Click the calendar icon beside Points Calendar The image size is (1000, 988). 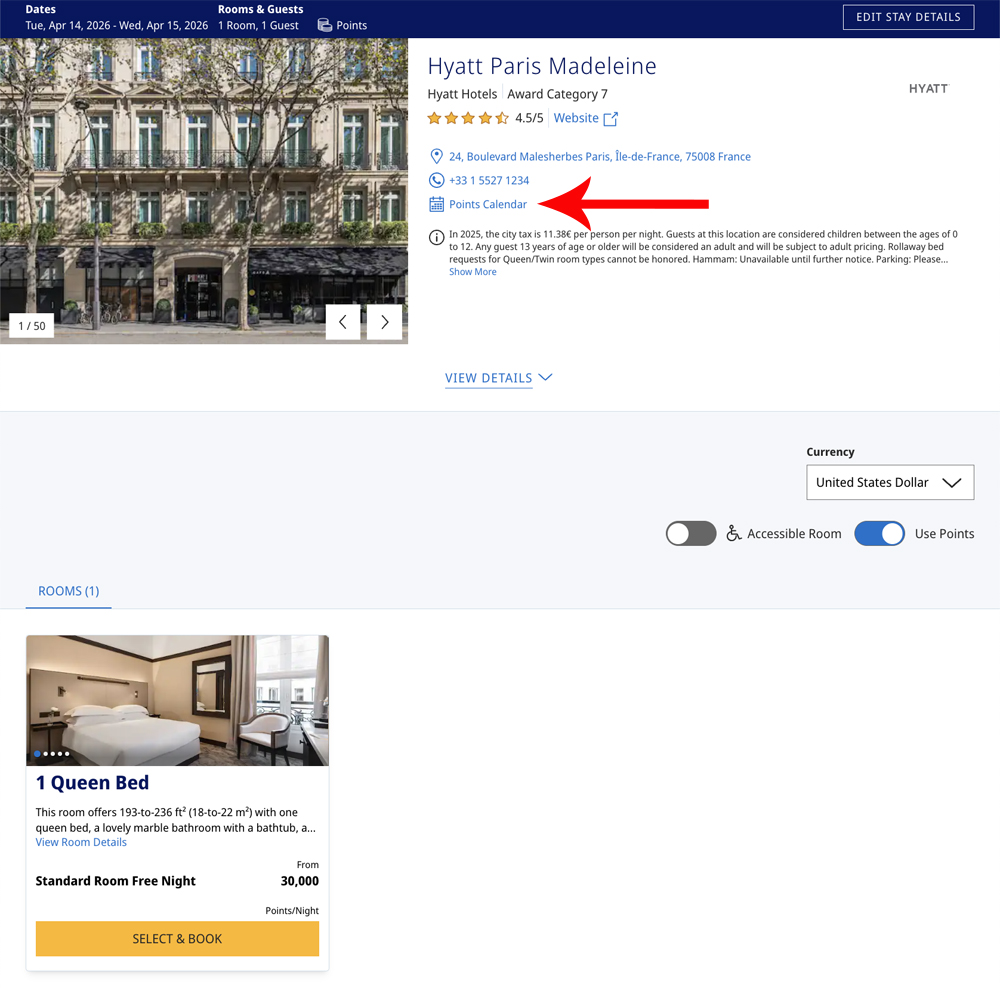click(x=436, y=204)
